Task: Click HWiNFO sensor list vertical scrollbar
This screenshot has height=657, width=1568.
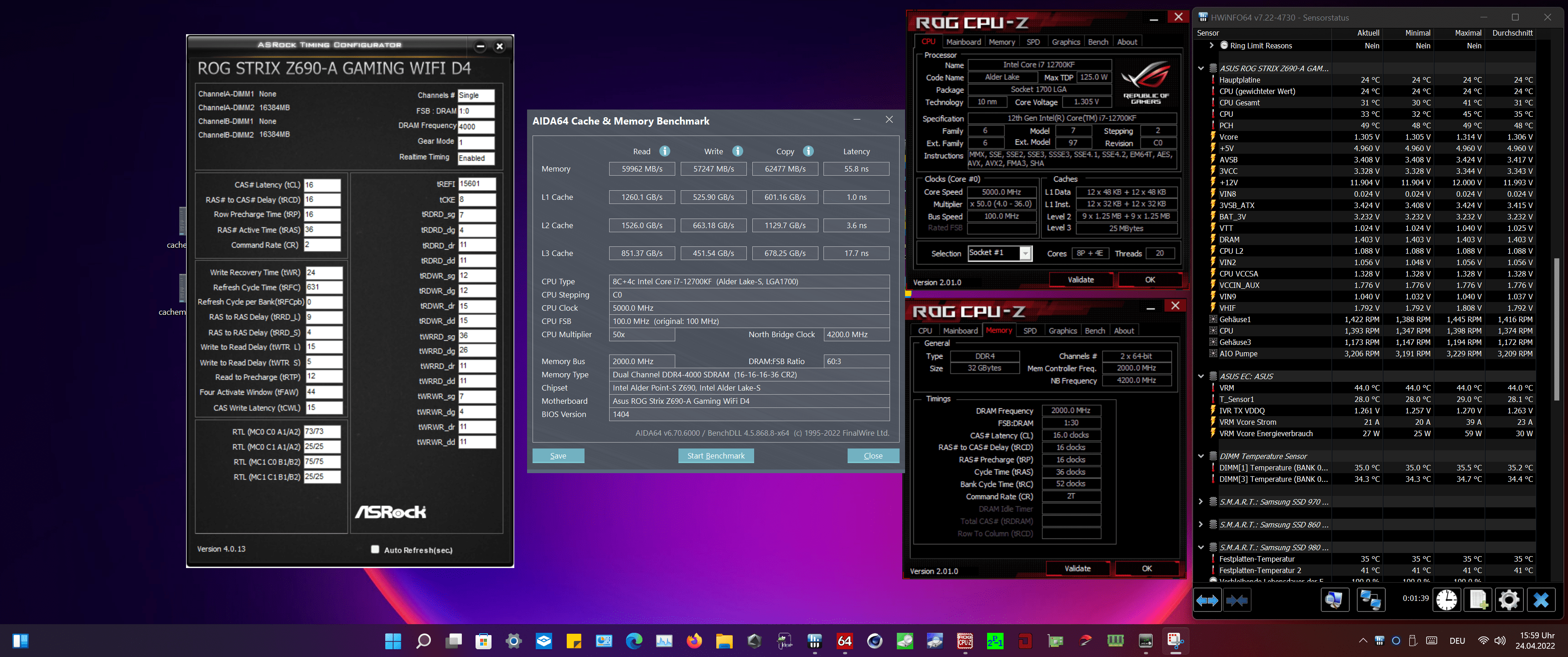Action: 1557,329
